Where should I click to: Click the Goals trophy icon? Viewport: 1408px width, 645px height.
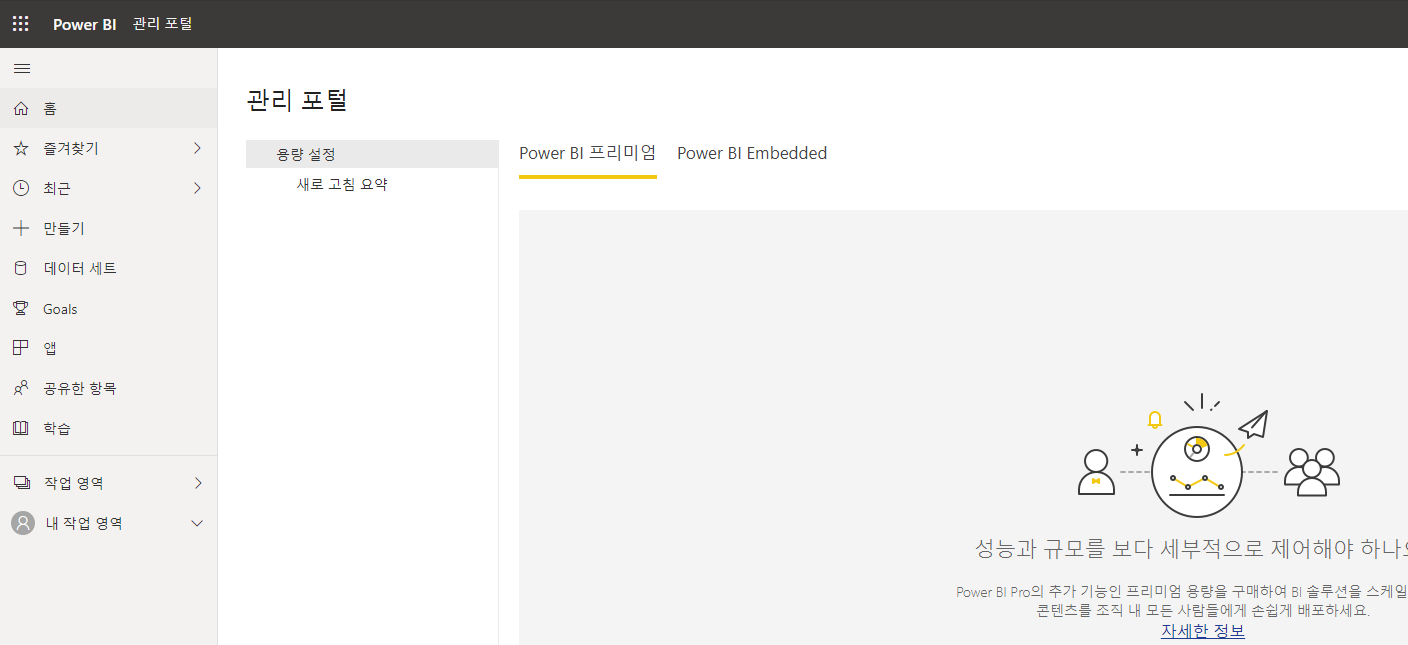click(x=21, y=308)
